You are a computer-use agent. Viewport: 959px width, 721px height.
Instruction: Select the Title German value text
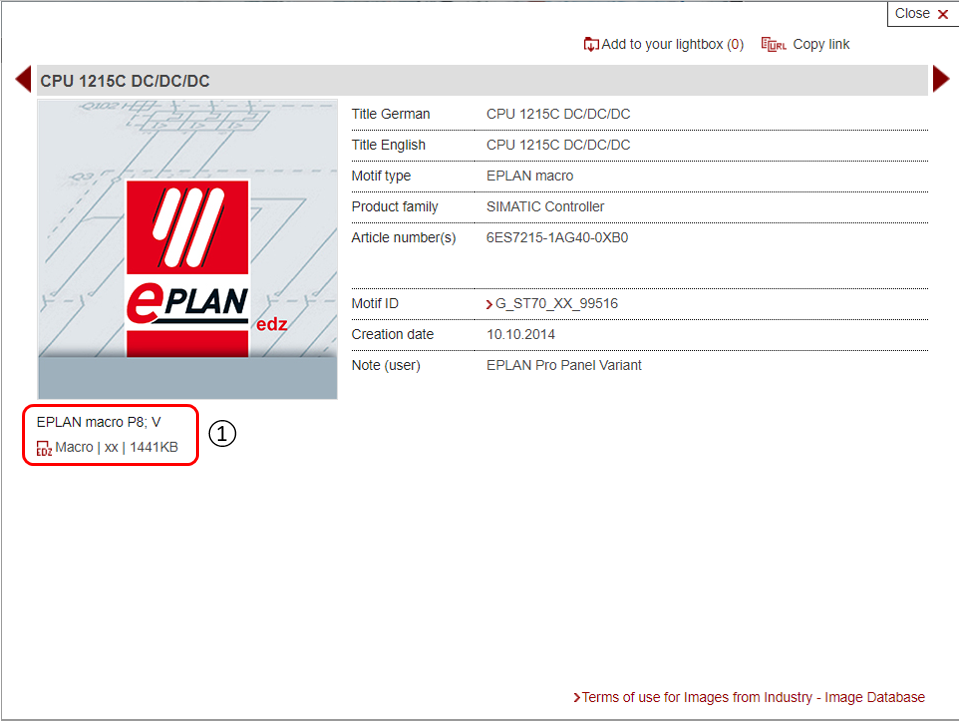point(558,114)
